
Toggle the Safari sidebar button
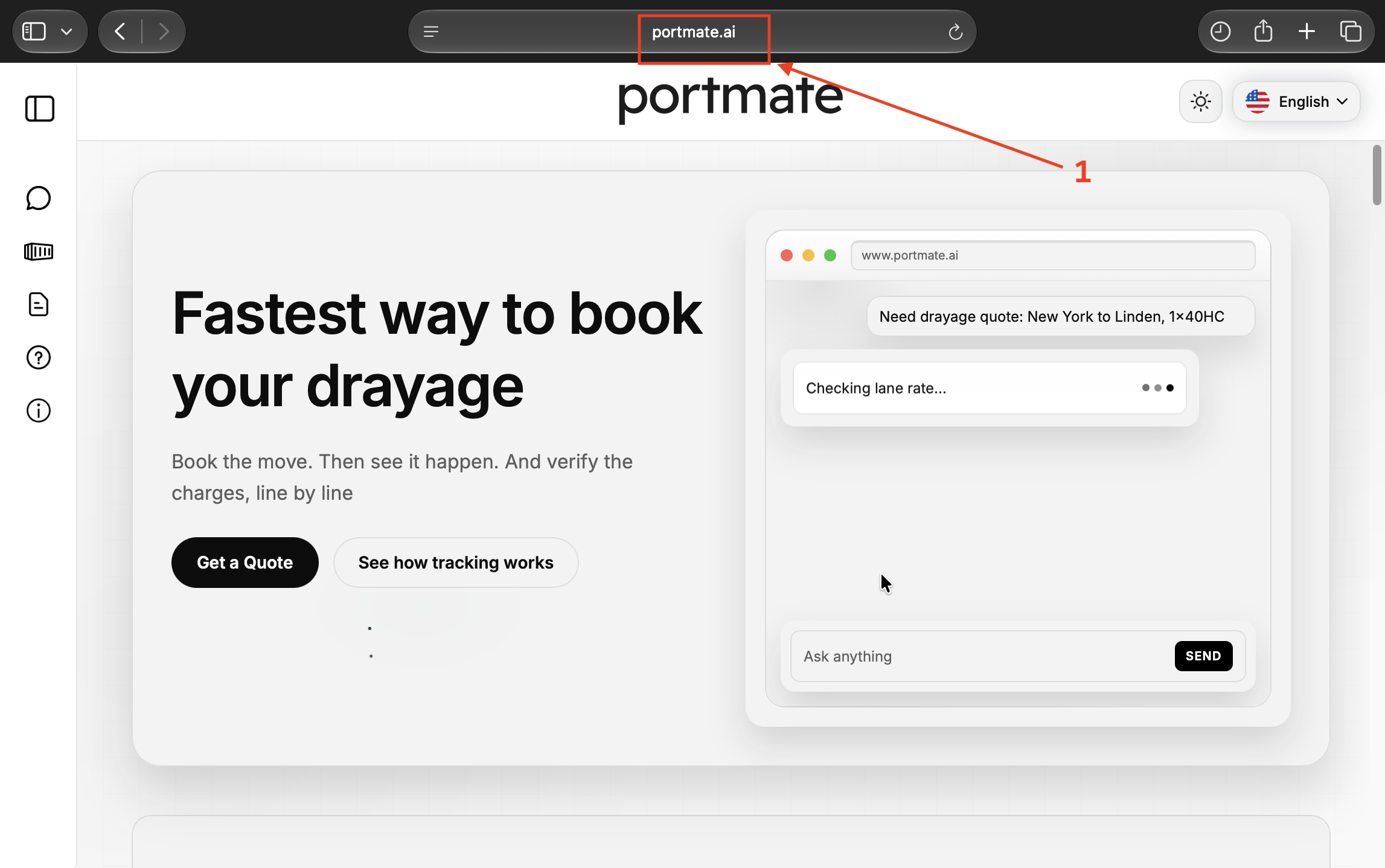pos(34,31)
